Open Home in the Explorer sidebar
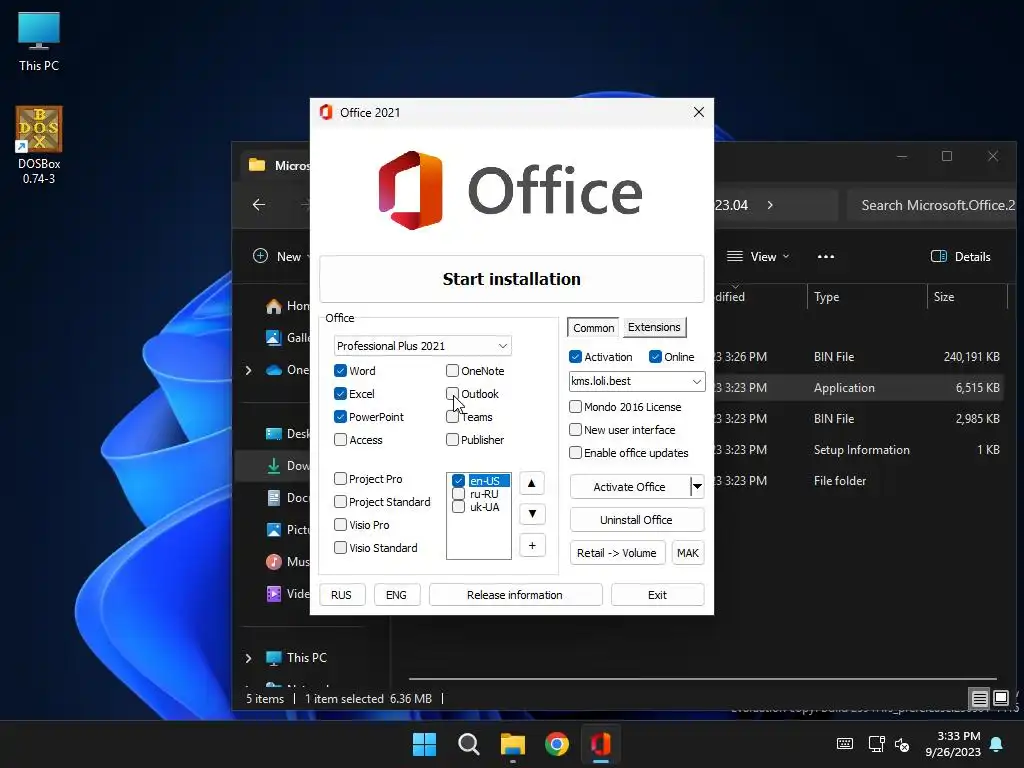 (x=288, y=306)
